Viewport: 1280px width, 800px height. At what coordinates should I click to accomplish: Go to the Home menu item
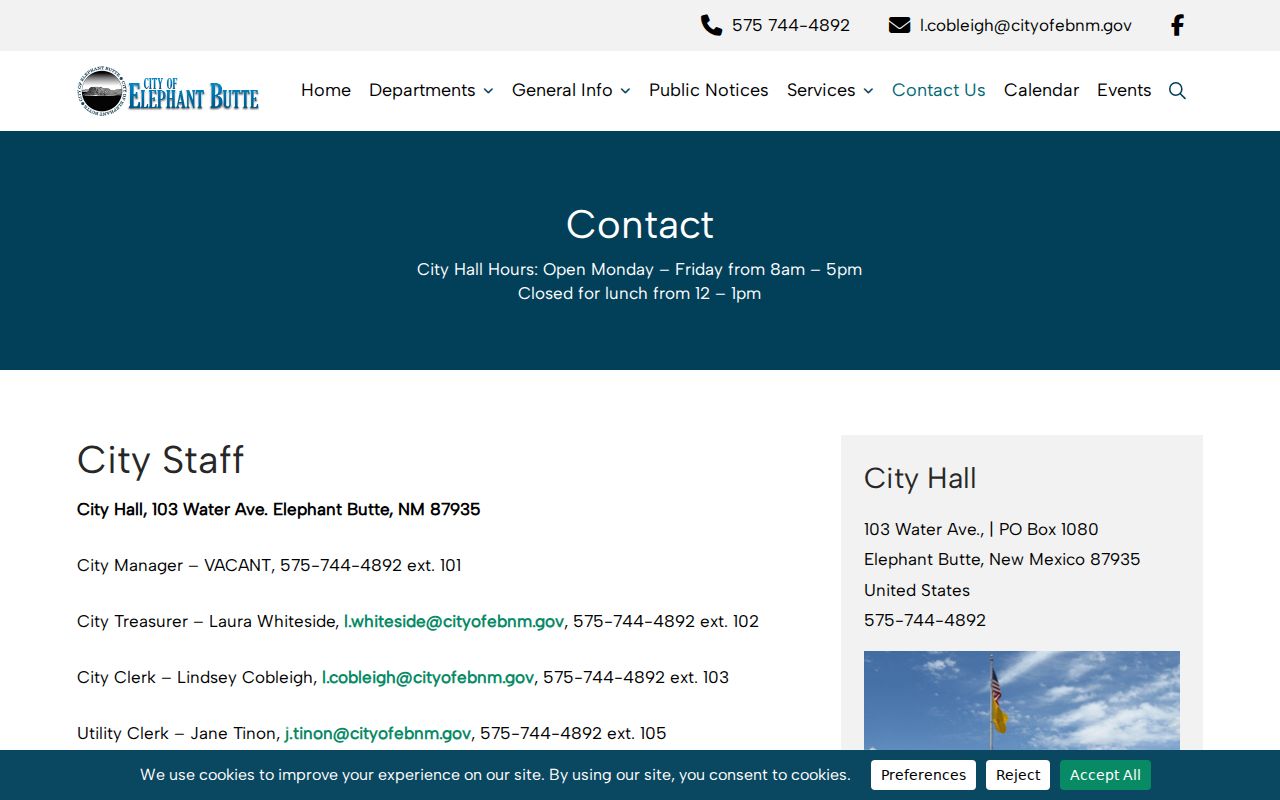point(326,90)
